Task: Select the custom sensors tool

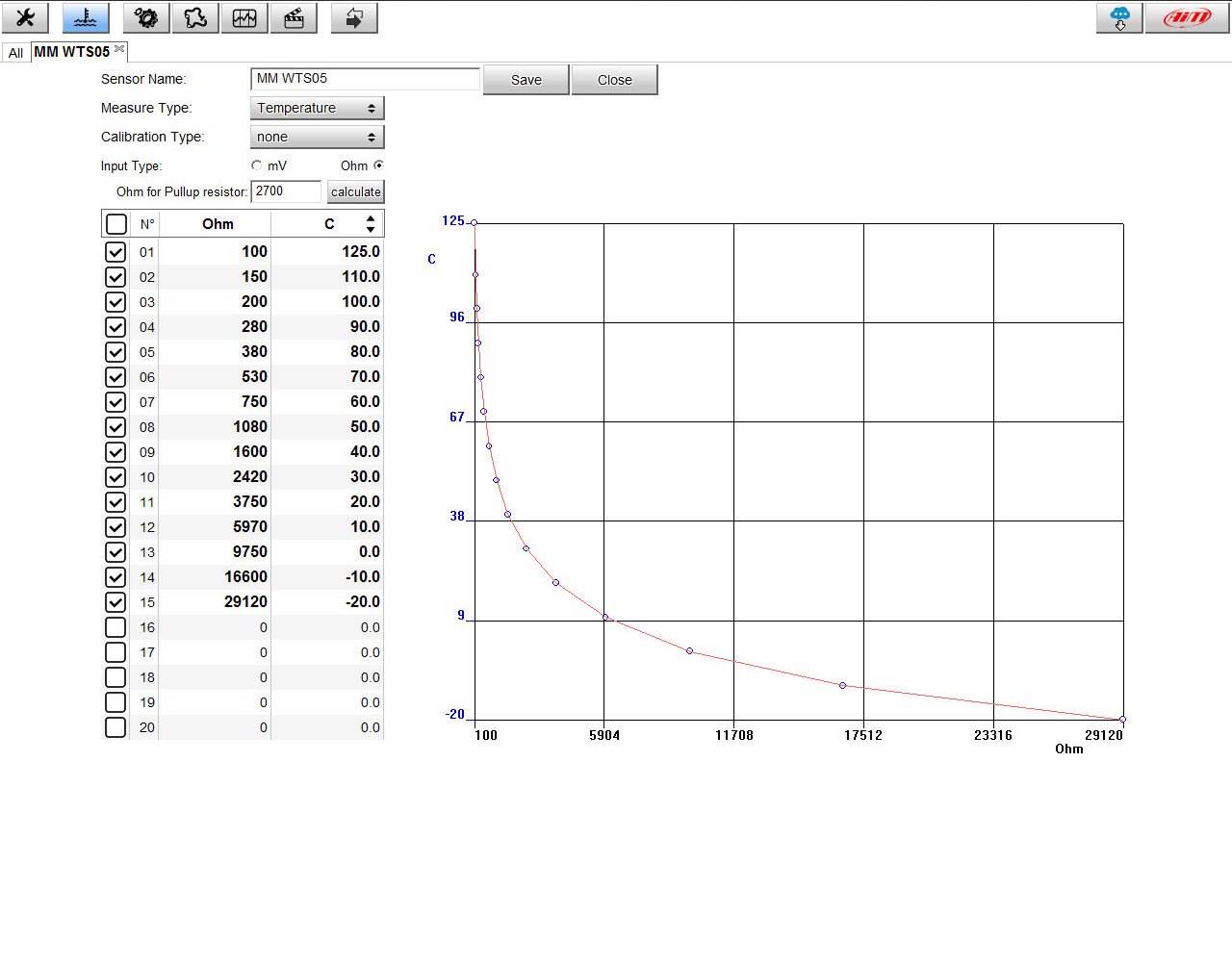Action: point(85,17)
